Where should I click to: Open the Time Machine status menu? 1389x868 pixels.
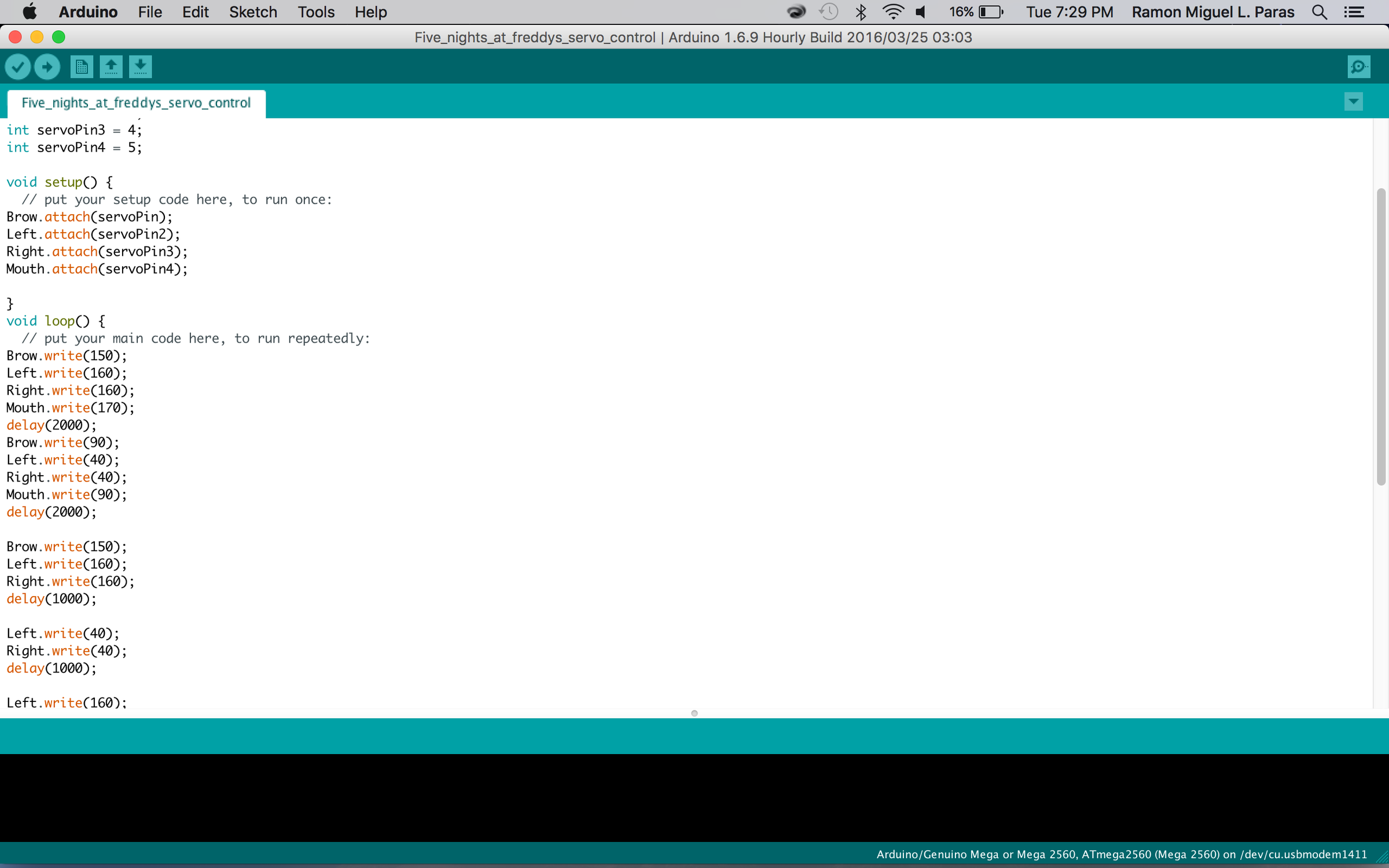coord(829,12)
